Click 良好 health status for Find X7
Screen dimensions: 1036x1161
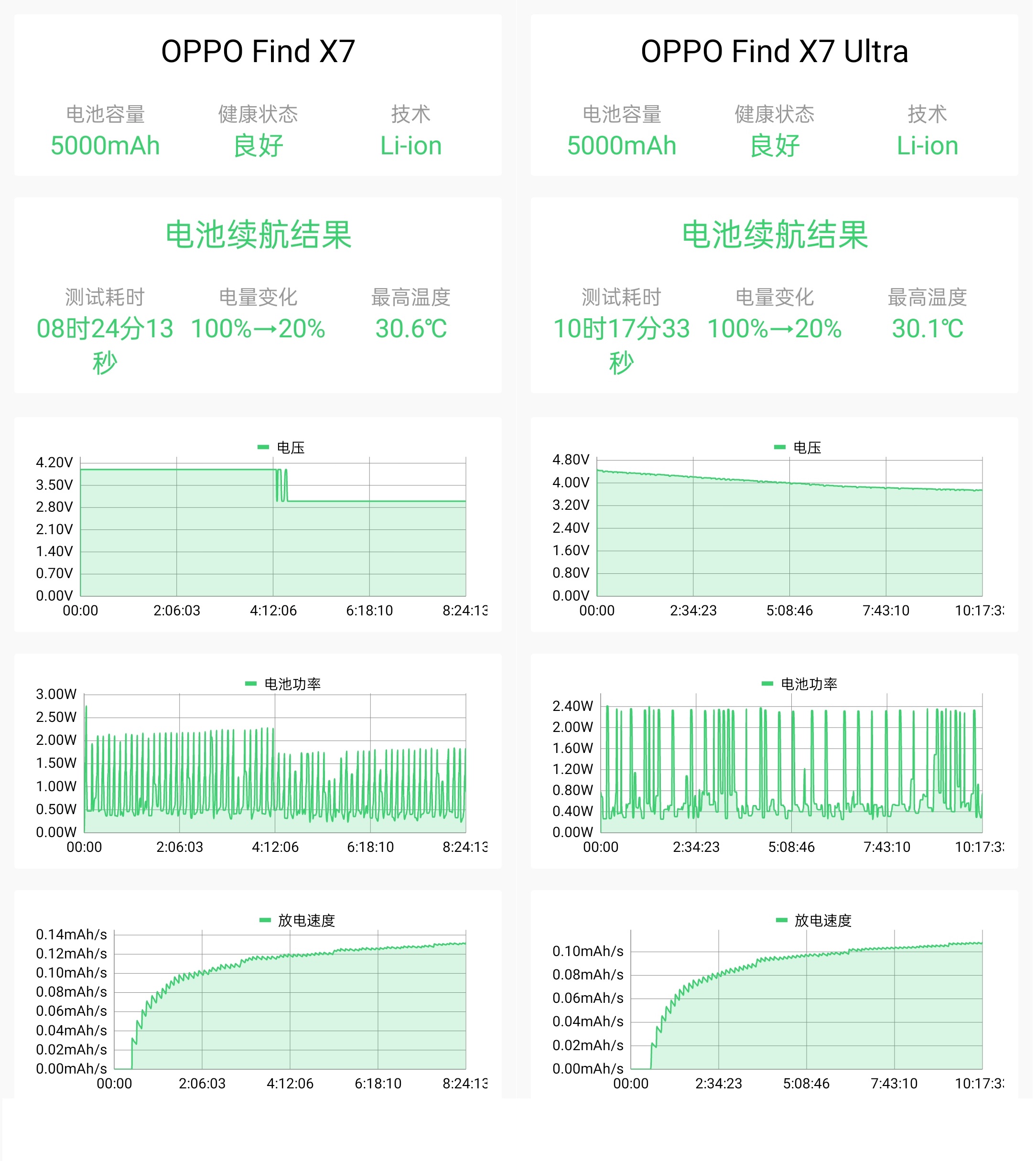259,146
